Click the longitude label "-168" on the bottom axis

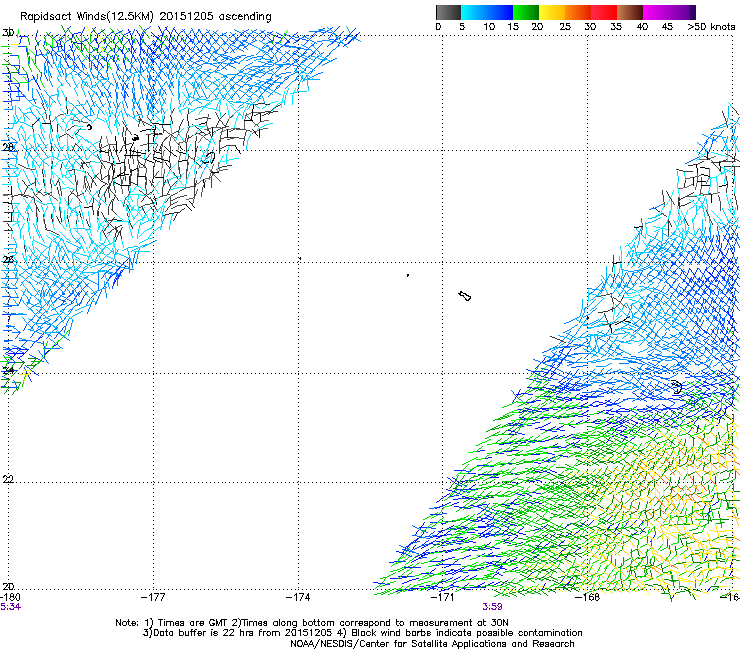588,597
